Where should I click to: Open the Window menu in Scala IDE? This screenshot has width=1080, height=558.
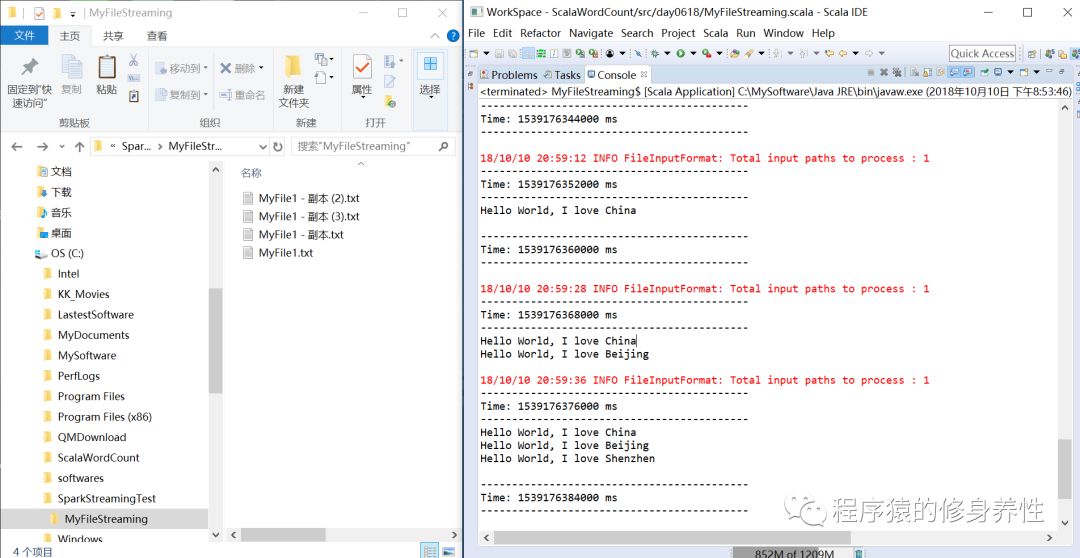click(x=783, y=33)
